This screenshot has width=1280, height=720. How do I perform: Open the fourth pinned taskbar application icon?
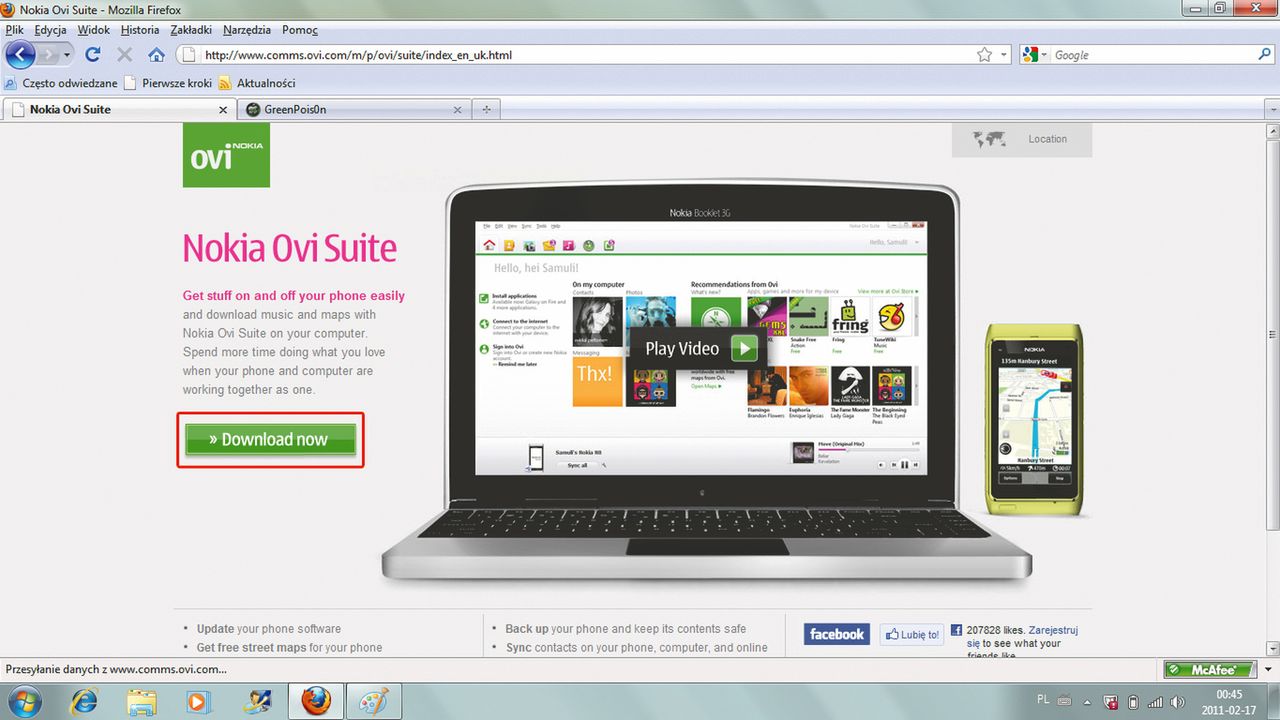[257, 702]
